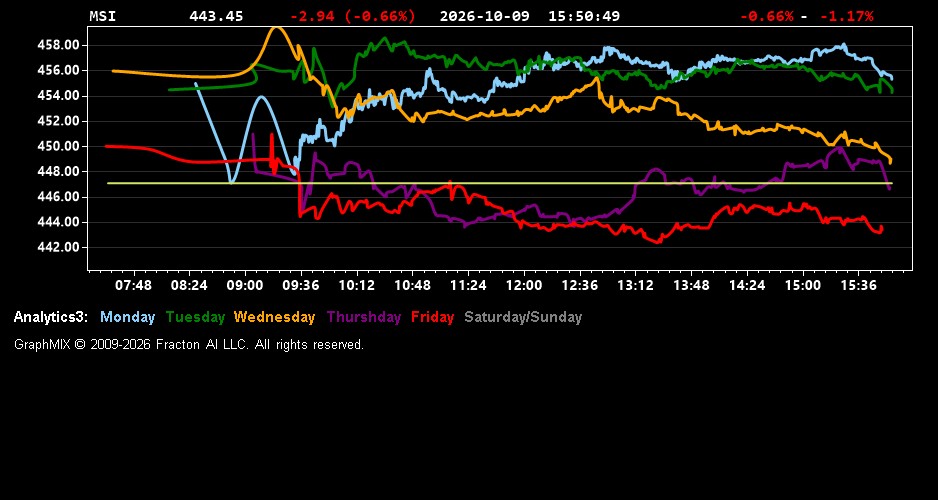Click the 442.00 y-axis label

point(58,248)
